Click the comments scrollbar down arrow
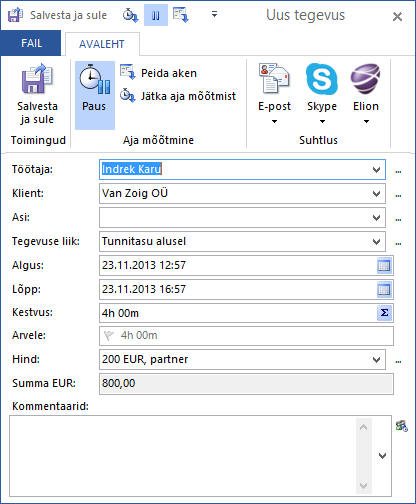This screenshot has width=416, height=504. (363, 485)
